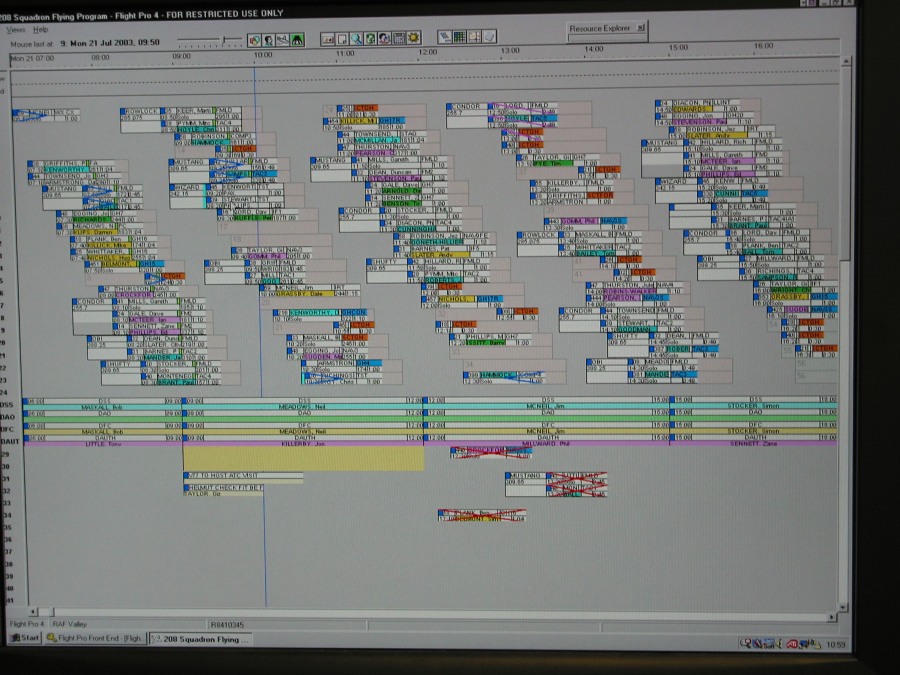Click the first icon in the left toolbar group
The height and width of the screenshot is (675, 900).
255,39
